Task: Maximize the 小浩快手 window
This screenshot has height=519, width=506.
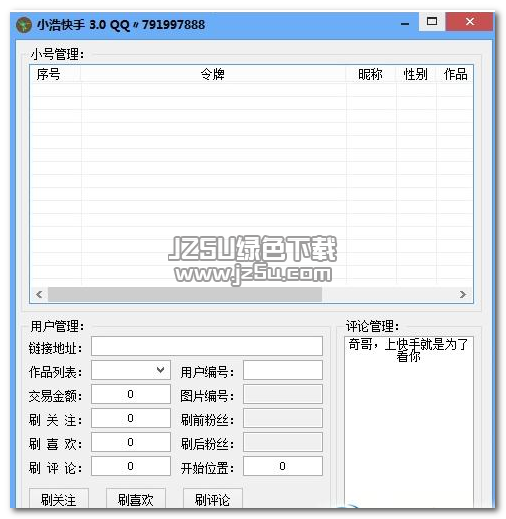Action: point(432,22)
